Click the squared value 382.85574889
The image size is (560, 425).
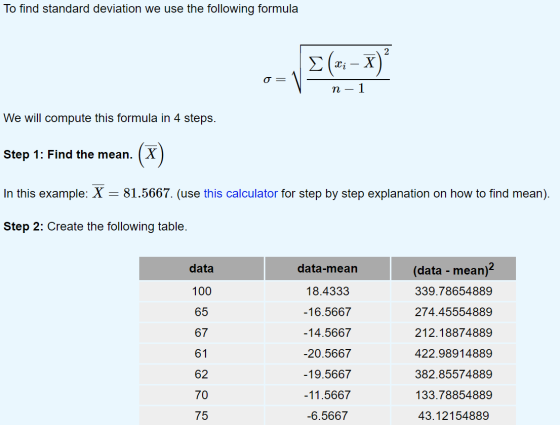454,374
